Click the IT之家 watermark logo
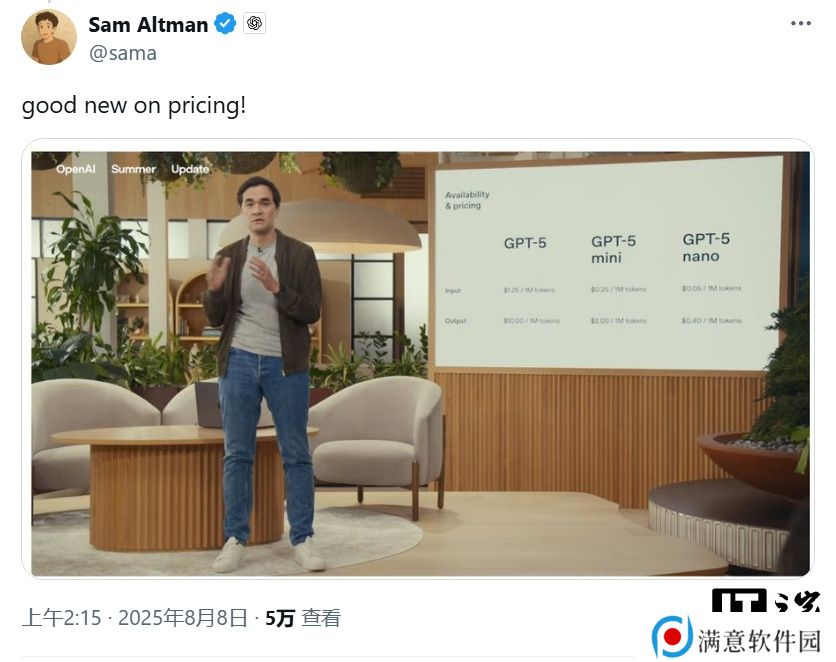Image resolution: width=836 pixels, height=662 pixels. (766, 601)
